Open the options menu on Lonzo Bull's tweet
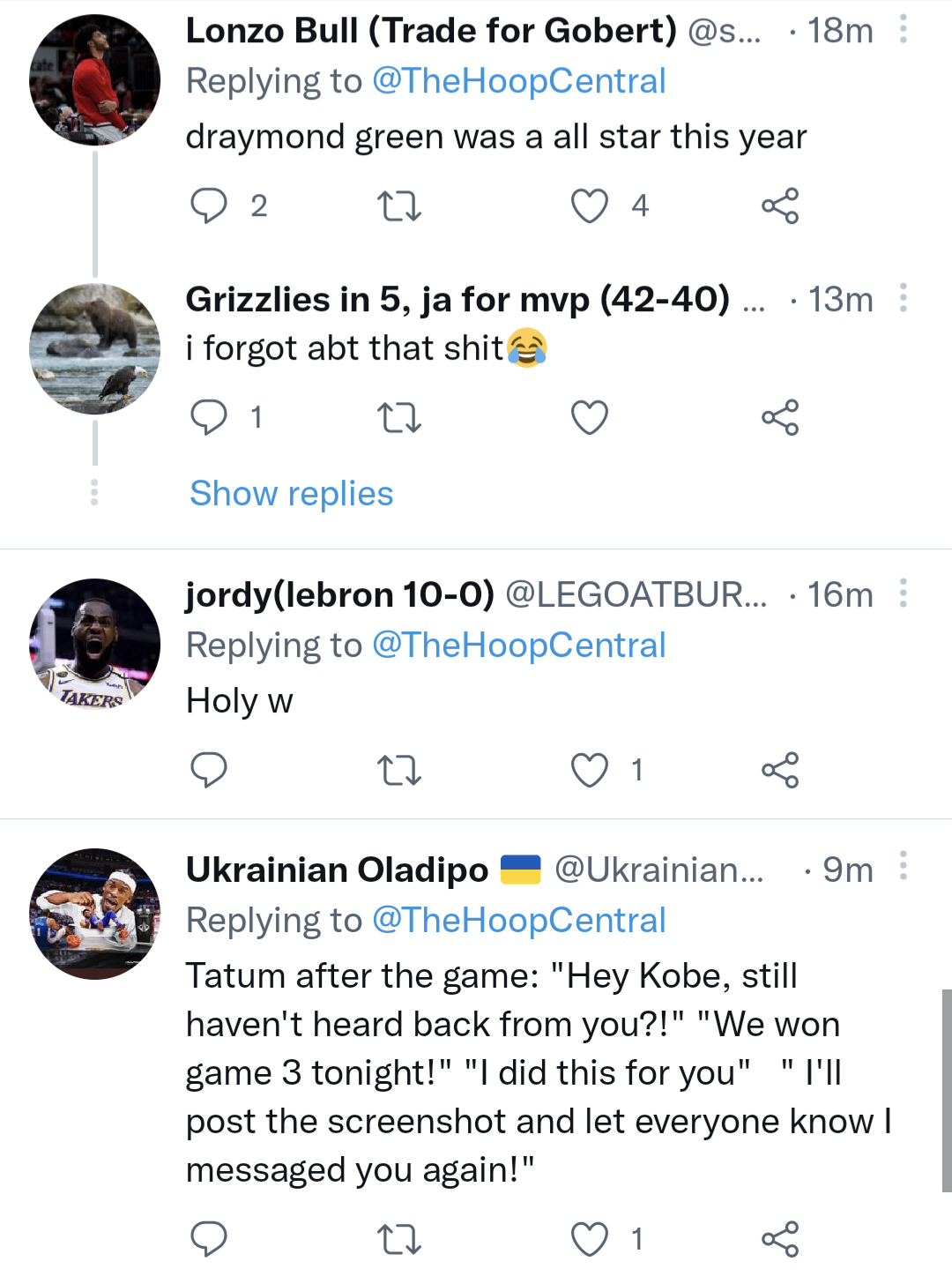Image resolution: width=952 pixels, height=1284 pixels. click(x=904, y=29)
